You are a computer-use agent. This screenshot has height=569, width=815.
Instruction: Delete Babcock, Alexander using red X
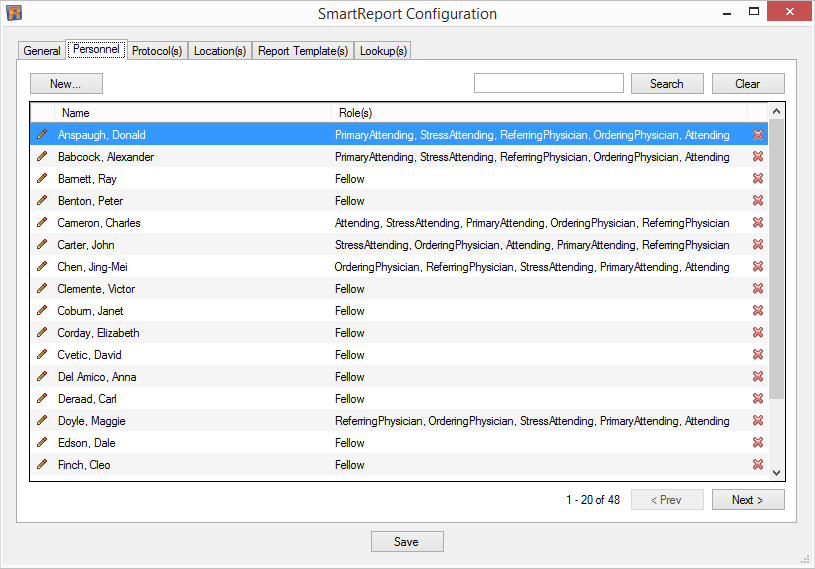click(x=757, y=157)
